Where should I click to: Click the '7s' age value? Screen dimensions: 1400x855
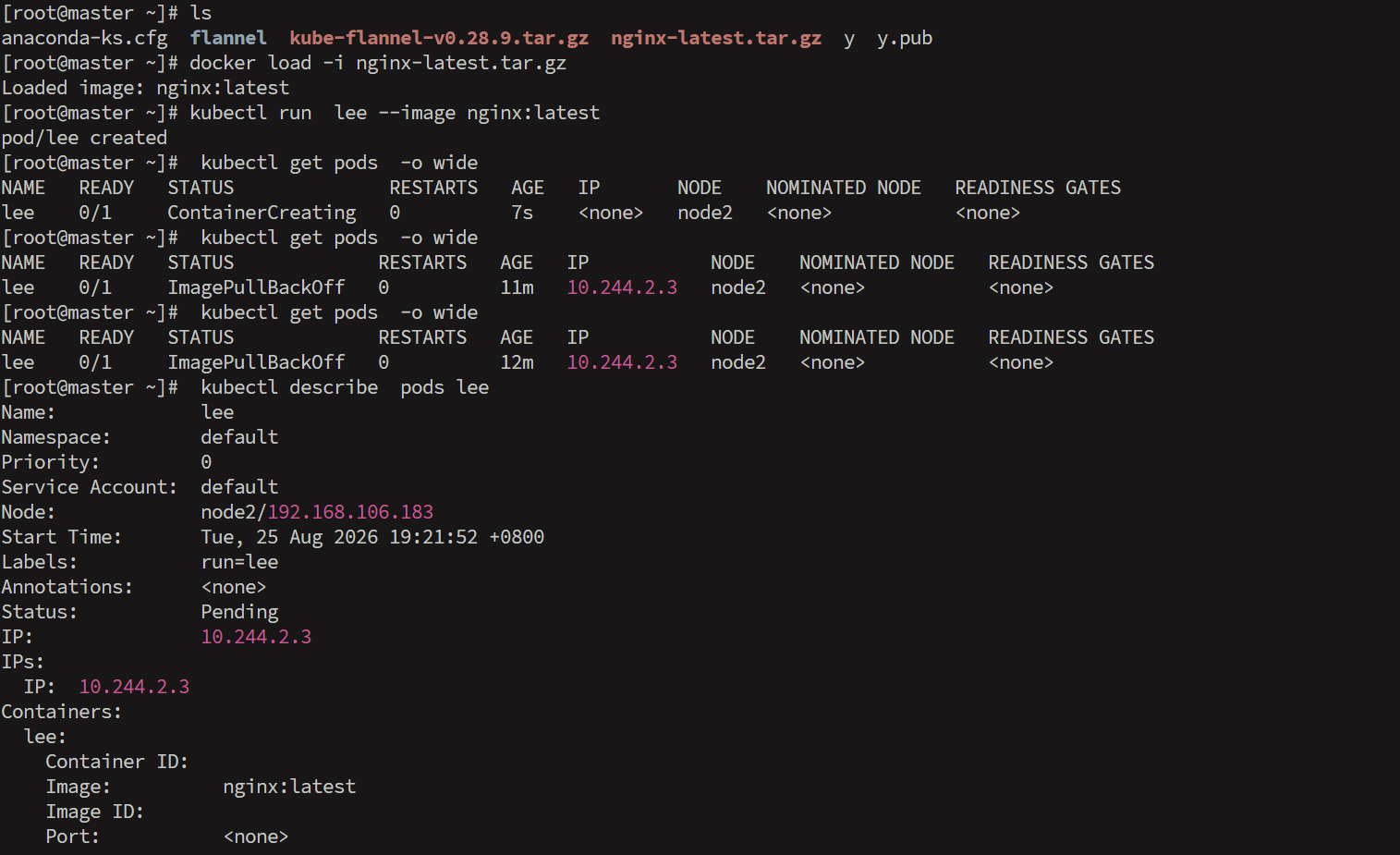point(522,213)
